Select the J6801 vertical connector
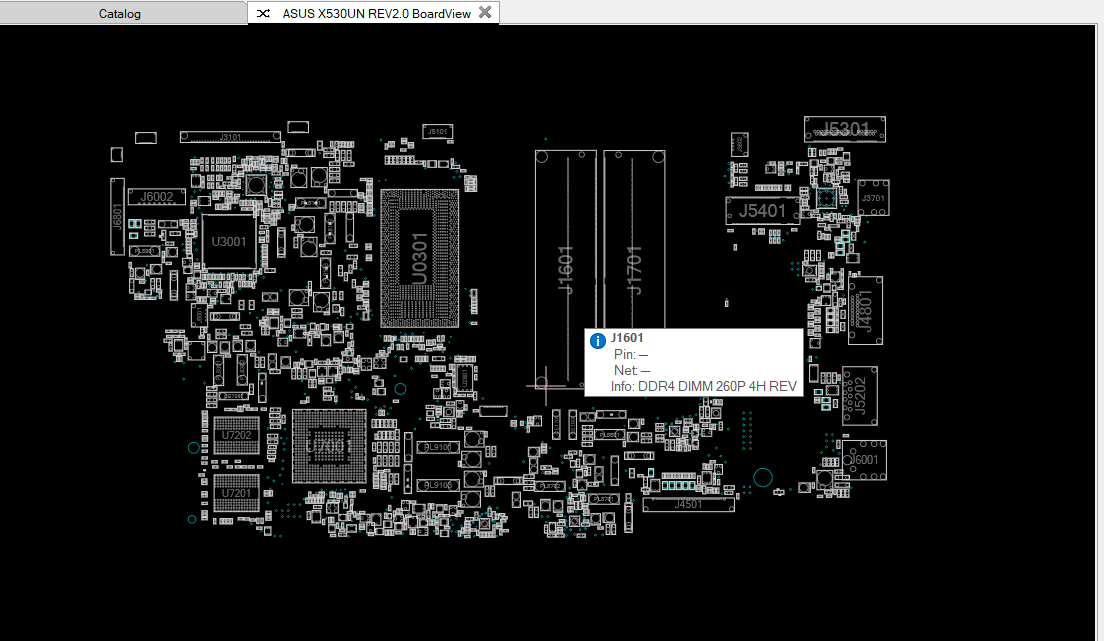 point(117,217)
